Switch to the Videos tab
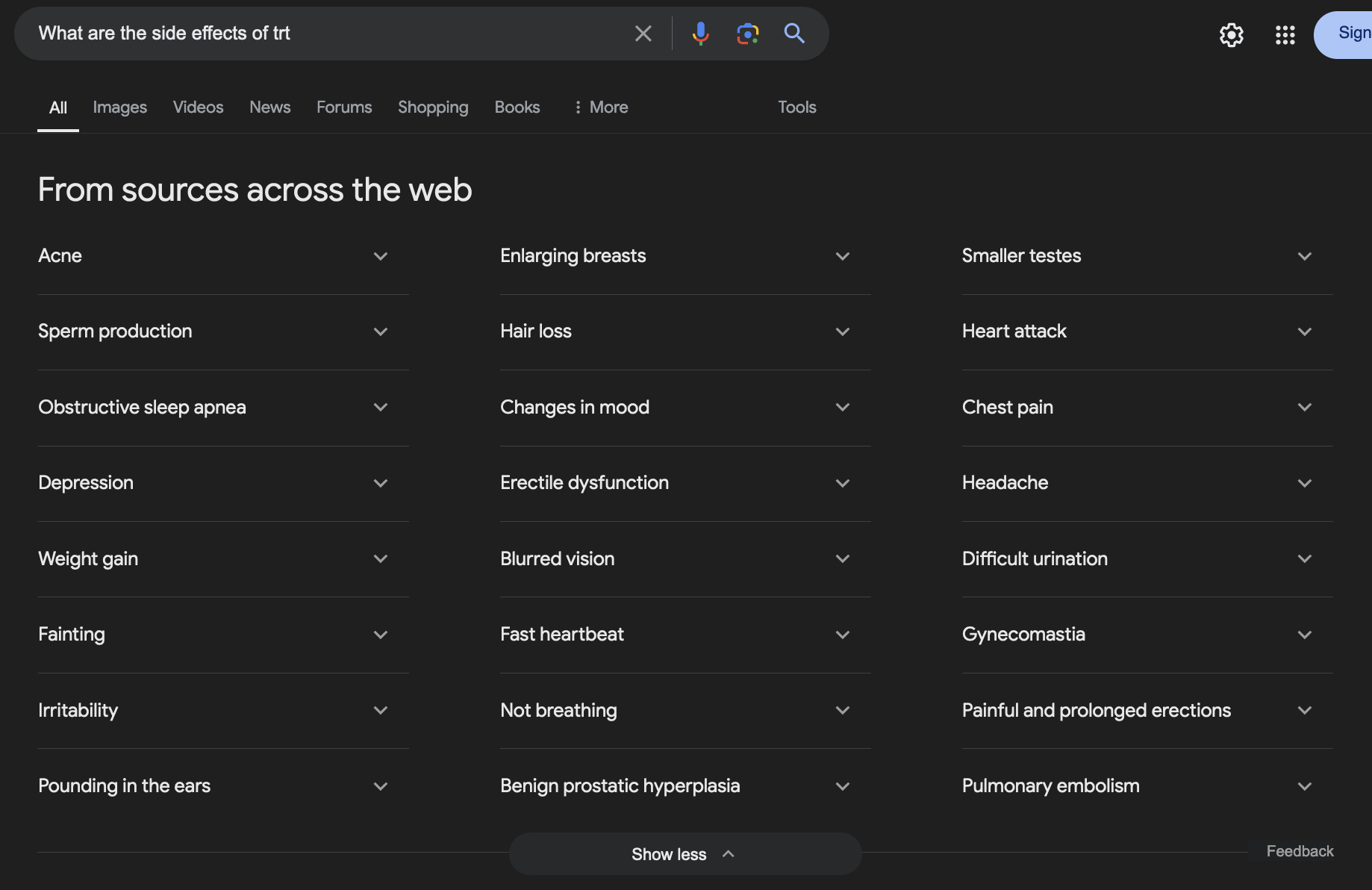1372x890 pixels. (x=198, y=108)
